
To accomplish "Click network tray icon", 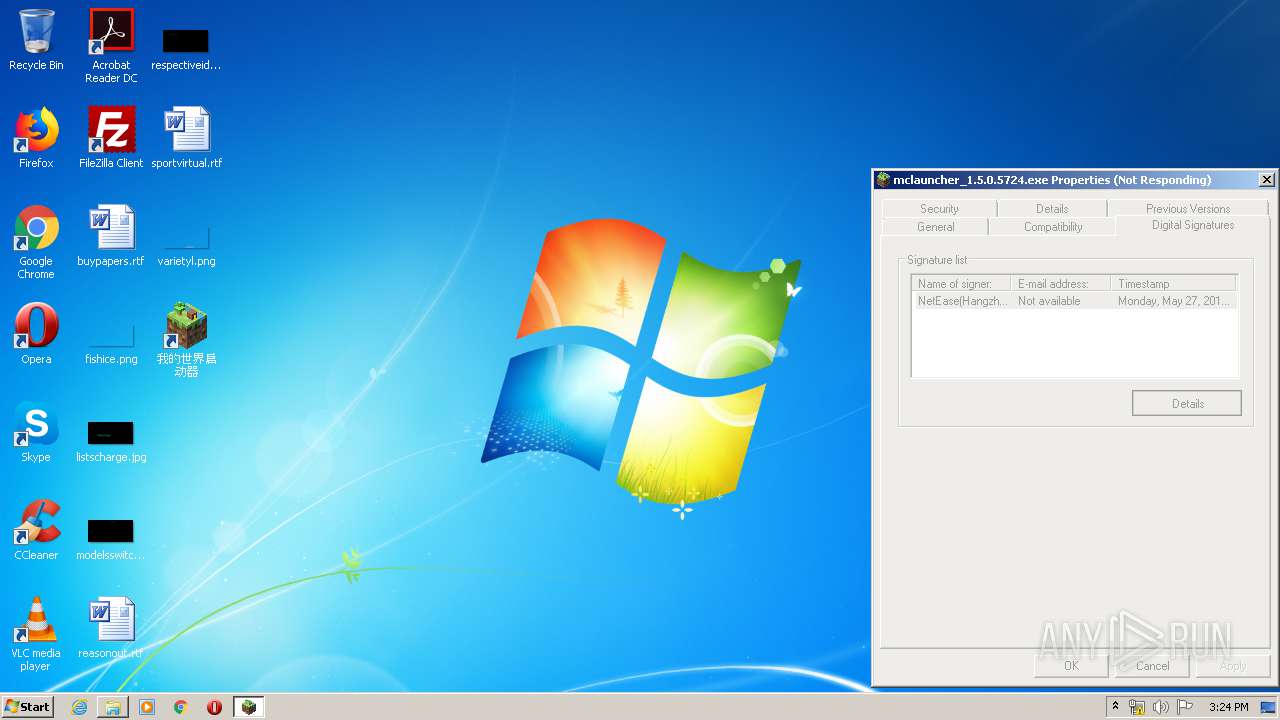I will point(1137,707).
